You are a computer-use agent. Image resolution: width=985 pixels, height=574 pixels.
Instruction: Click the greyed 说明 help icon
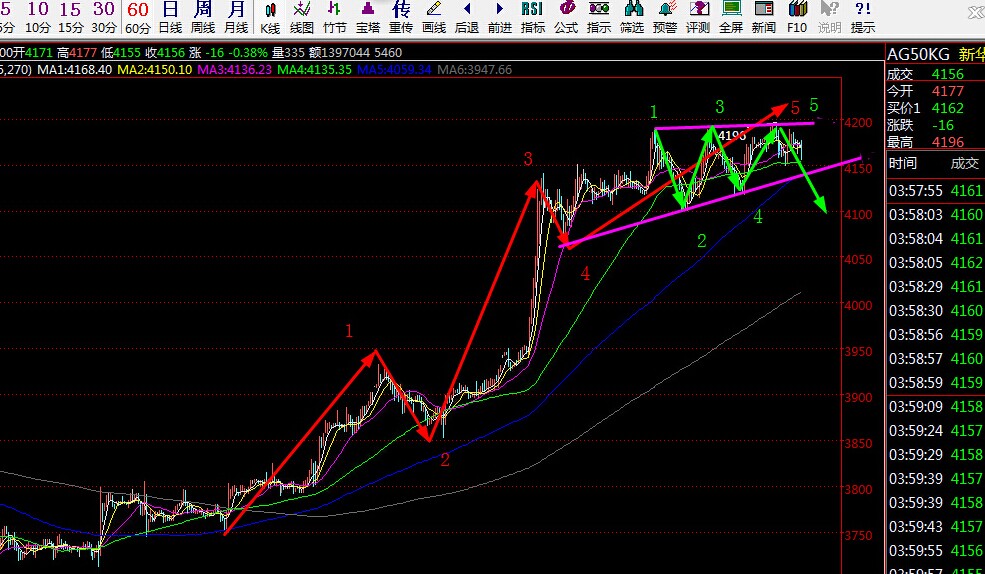(830, 17)
